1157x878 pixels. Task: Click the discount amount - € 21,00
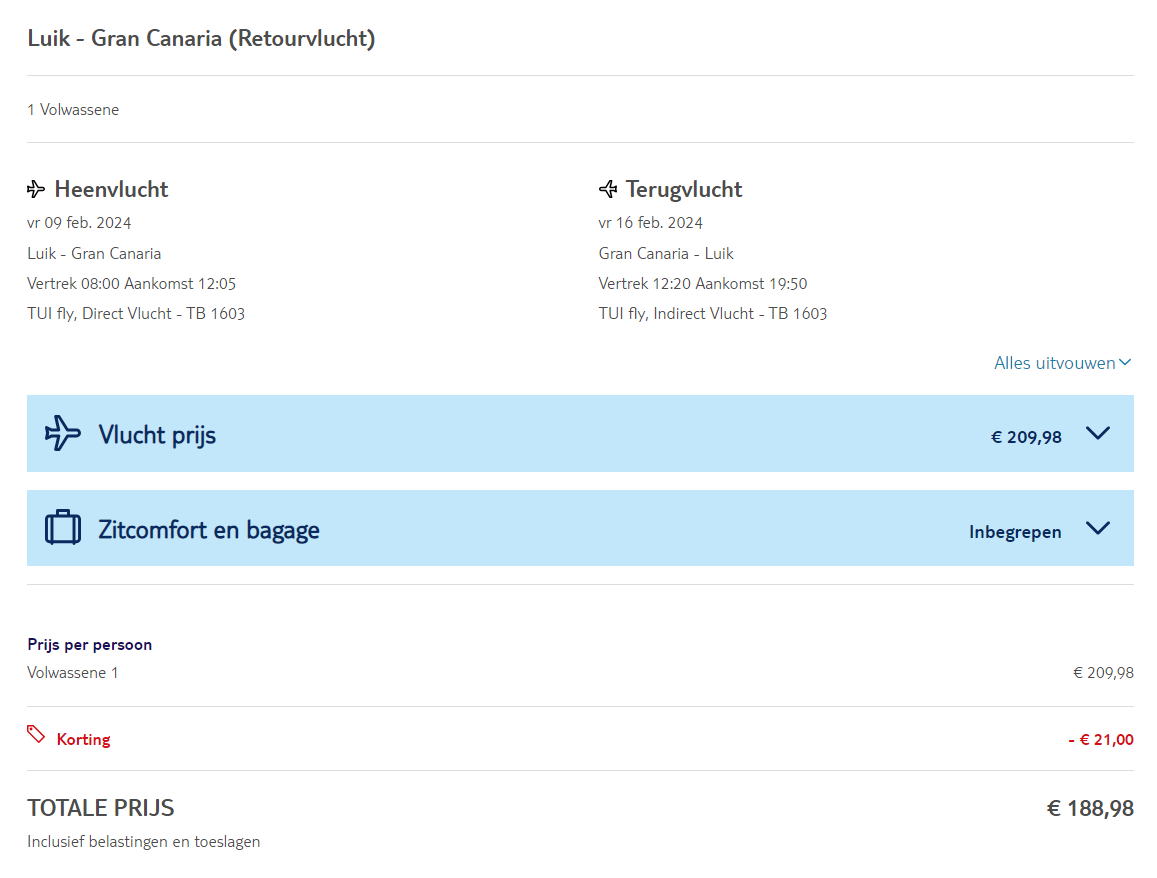(x=1101, y=740)
